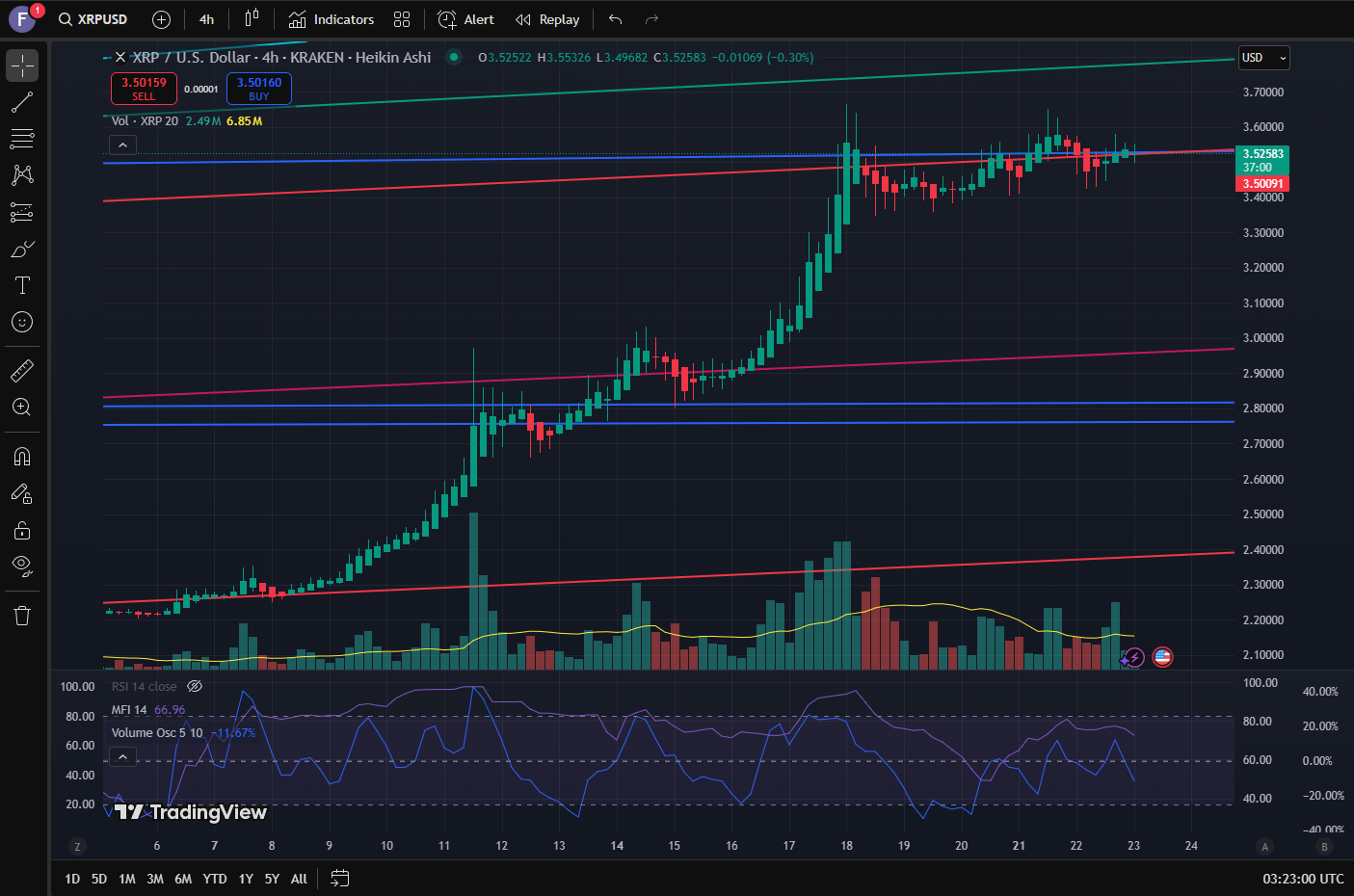Click the Z timezone button on time axis
This screenshot has width=1354, height=896.
tap(77, 847)
